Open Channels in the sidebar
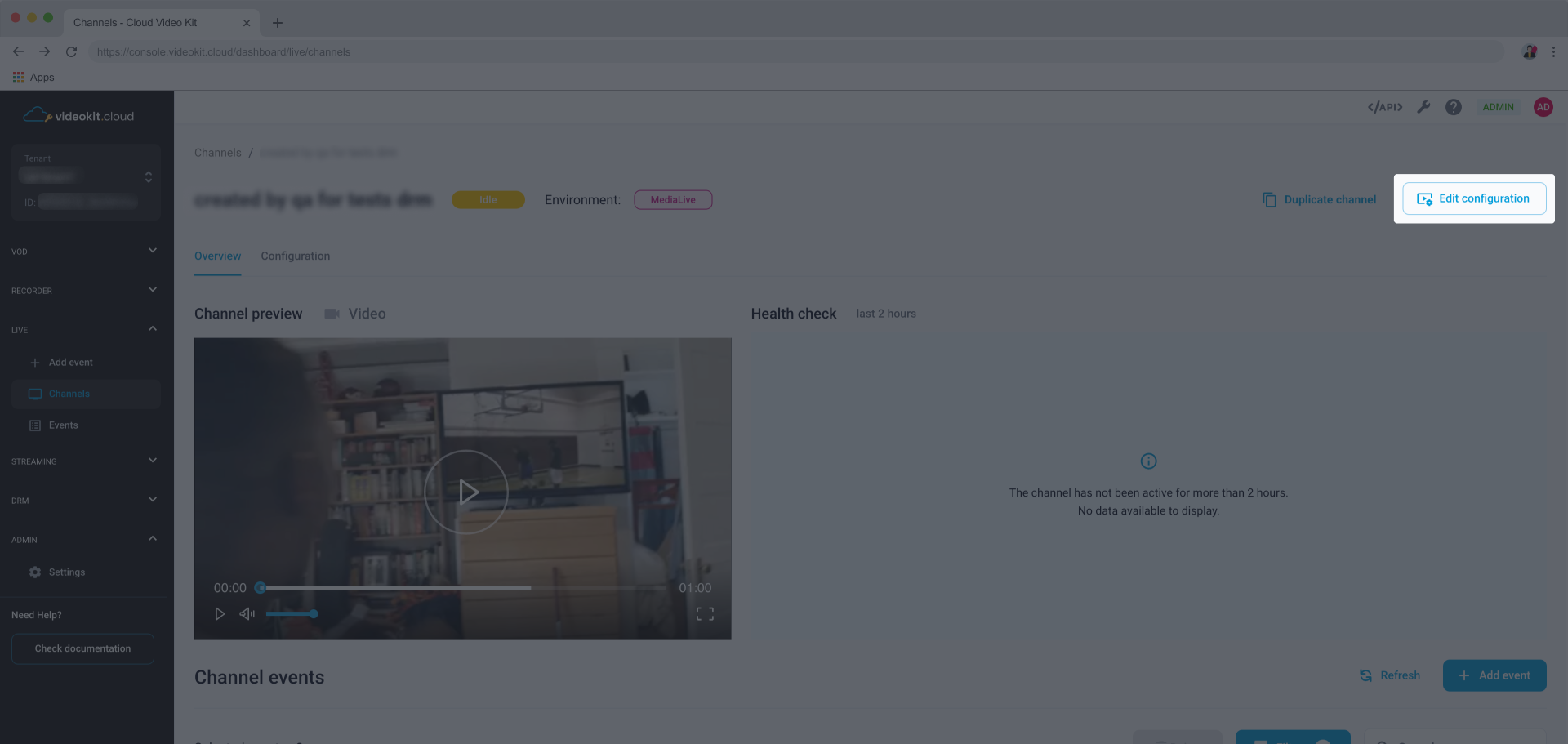The width and height of the screenshot is (1568, 744). [86, 394]
